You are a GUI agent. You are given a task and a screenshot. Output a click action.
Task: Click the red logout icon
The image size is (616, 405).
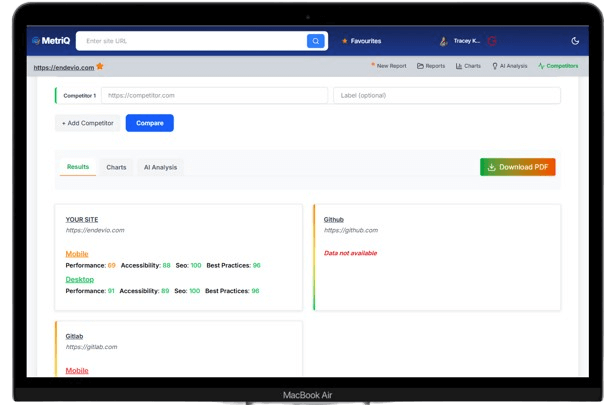492,41
